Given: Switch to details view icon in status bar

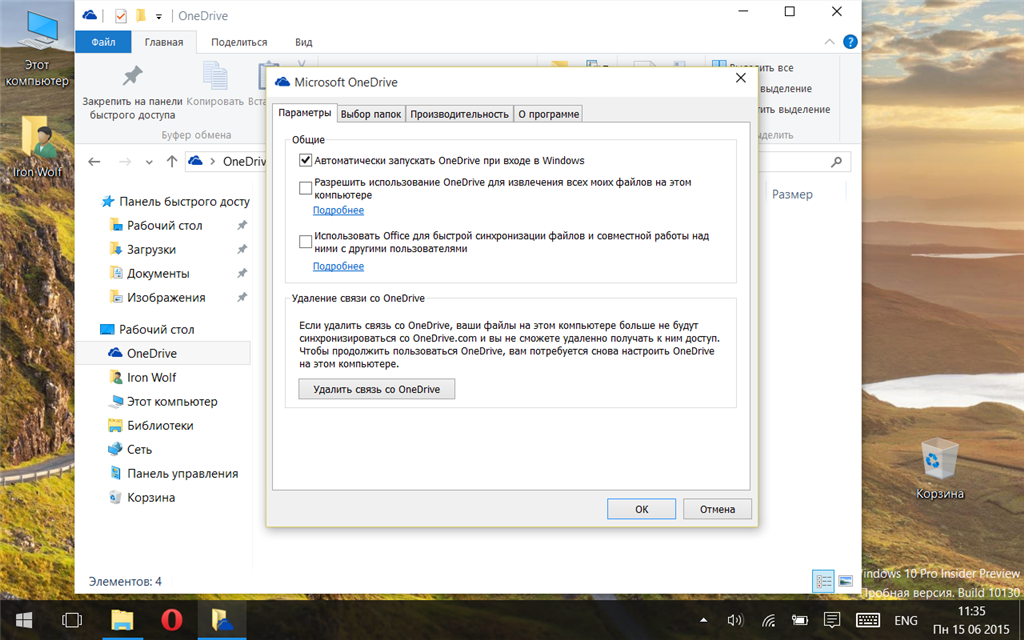Looking at the screenshot, I should click(824, 581).
